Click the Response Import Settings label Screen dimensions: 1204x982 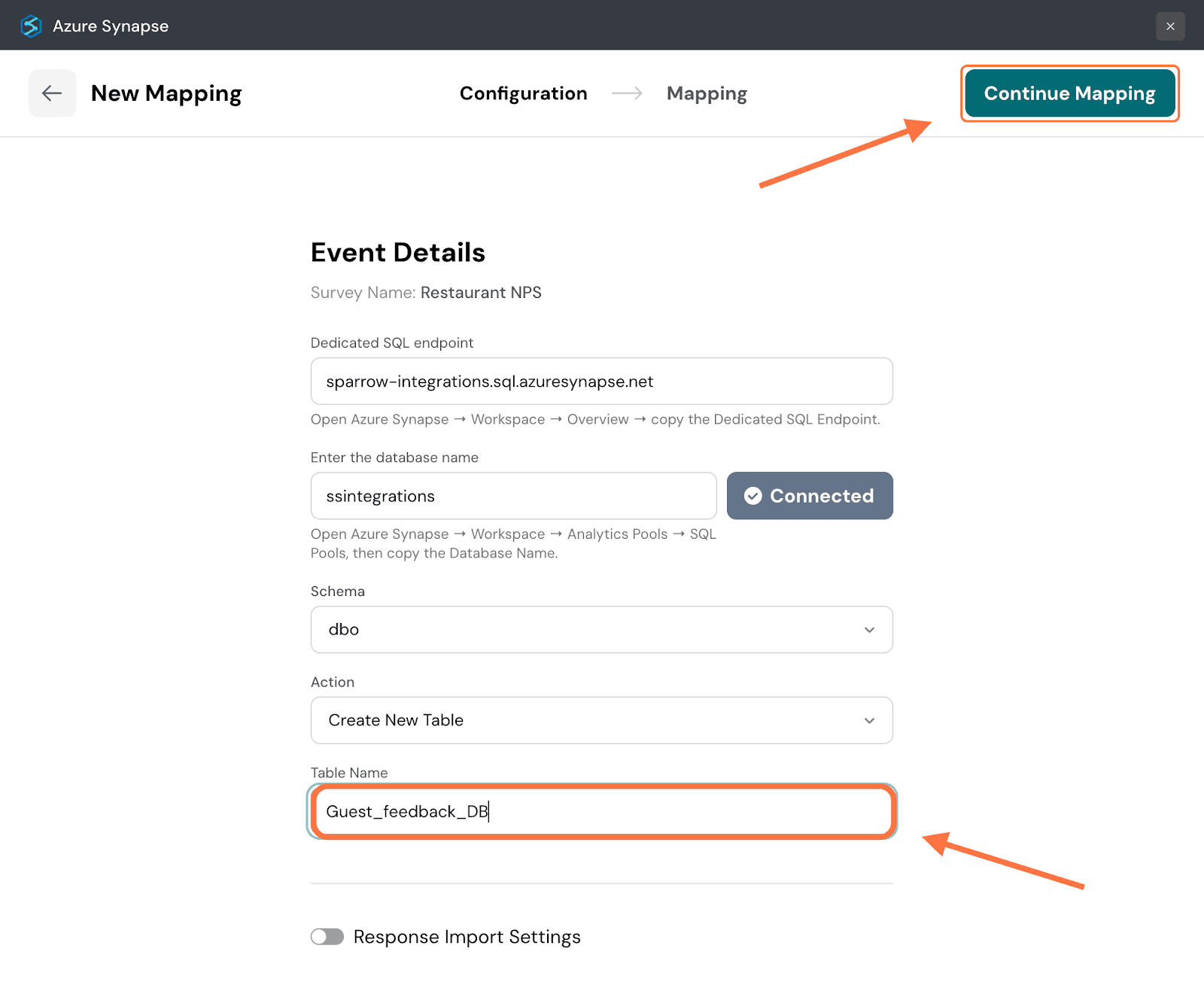(x=467, y=937)
